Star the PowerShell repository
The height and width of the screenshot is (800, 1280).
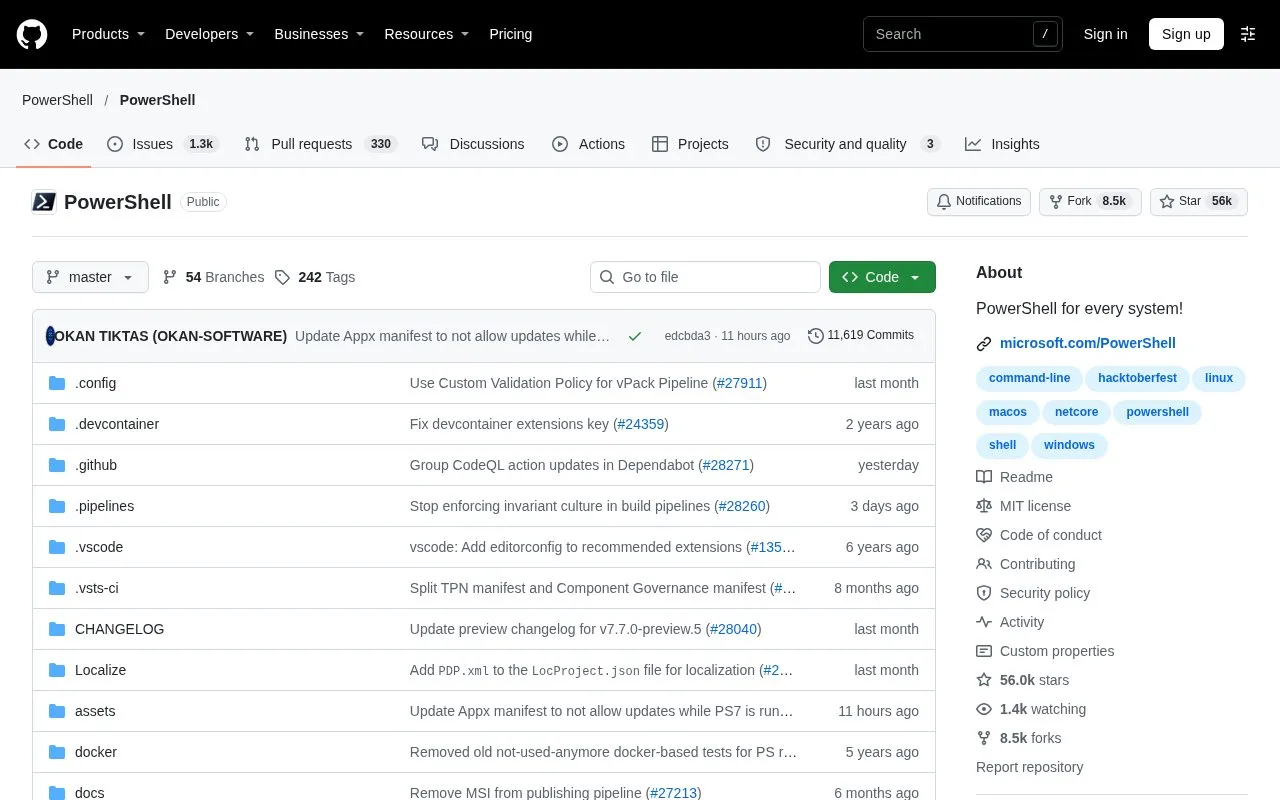tap(1198, 201)
